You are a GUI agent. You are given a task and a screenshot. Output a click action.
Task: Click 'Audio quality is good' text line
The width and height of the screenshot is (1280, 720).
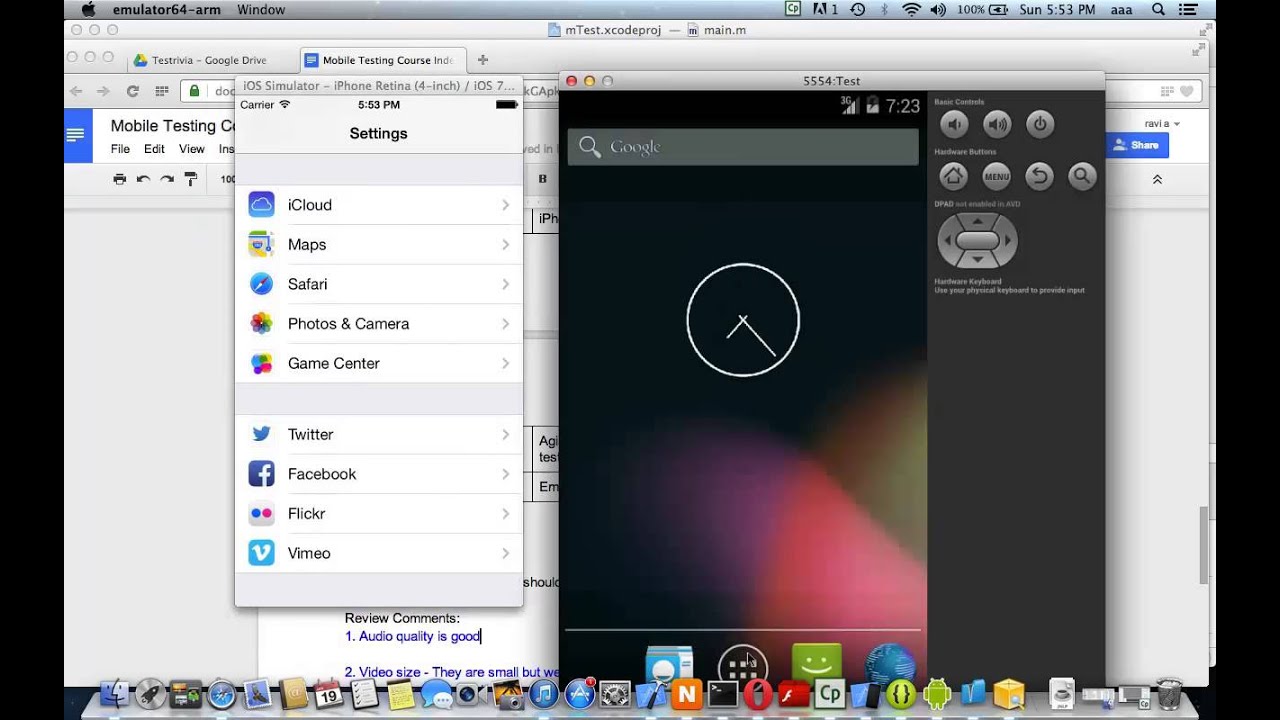pyautogui.click(x=413, y=636)
